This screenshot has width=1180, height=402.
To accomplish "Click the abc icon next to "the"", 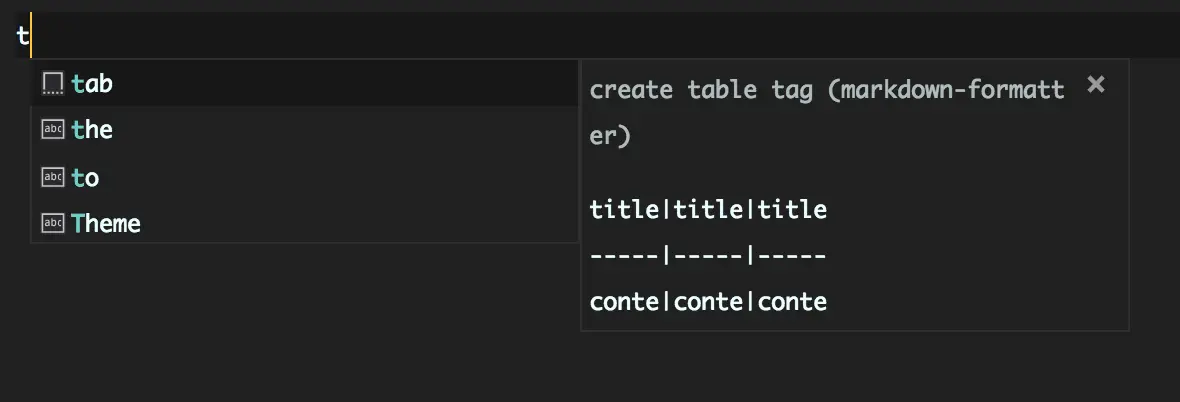I will (x=53, y=130).
